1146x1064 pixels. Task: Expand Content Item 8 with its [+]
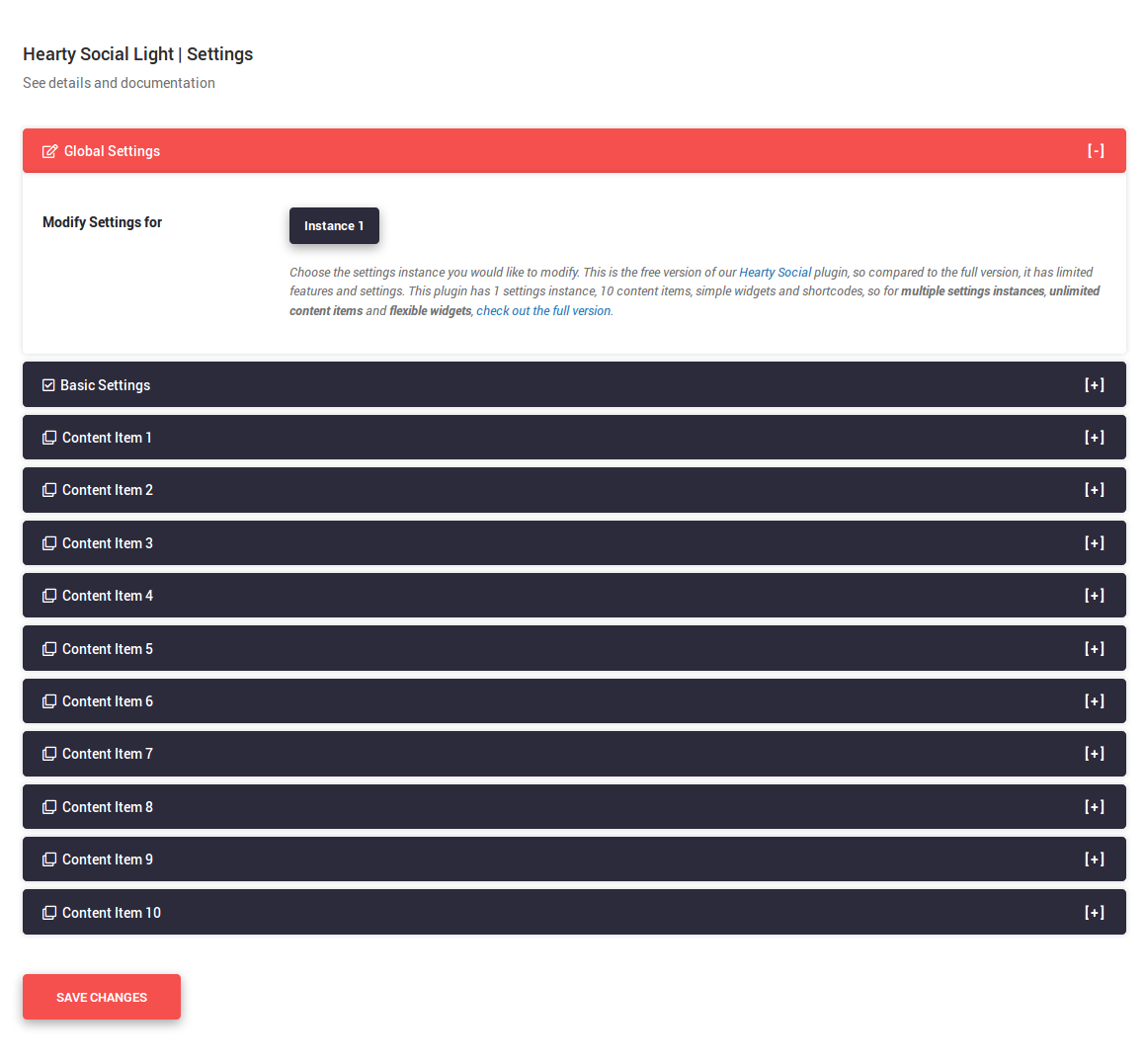tap(1094, 807)
